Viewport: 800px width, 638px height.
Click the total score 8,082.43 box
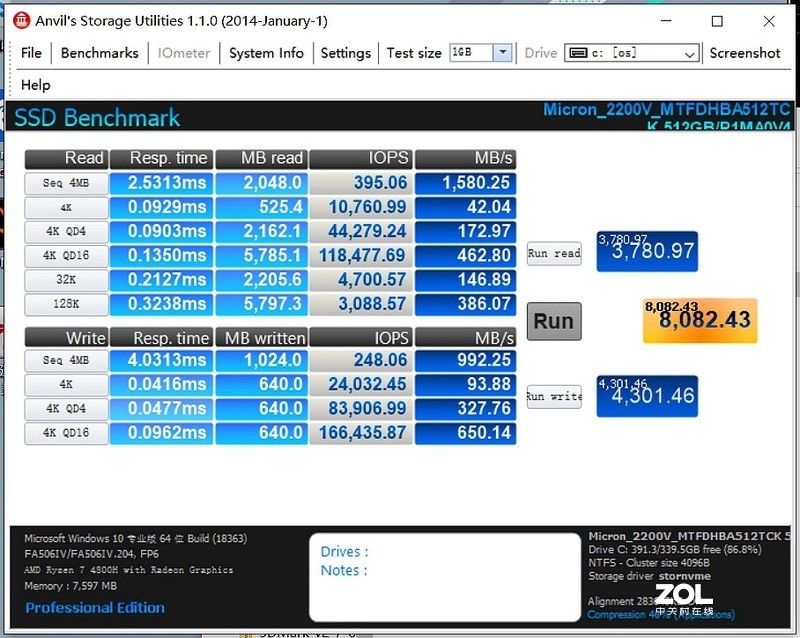pos(700,321)
